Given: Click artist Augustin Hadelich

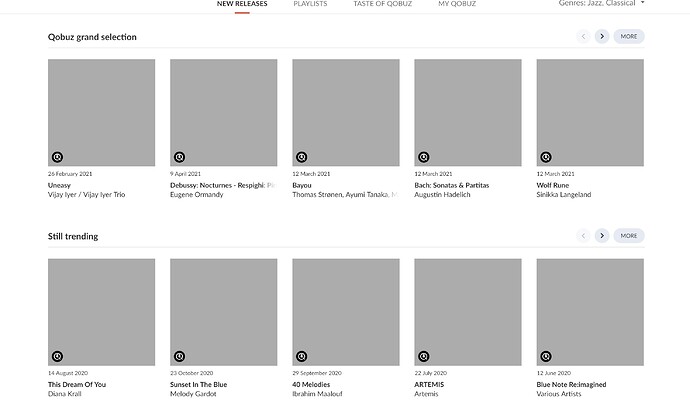Looking at the screenshot, I should (442, 194).
